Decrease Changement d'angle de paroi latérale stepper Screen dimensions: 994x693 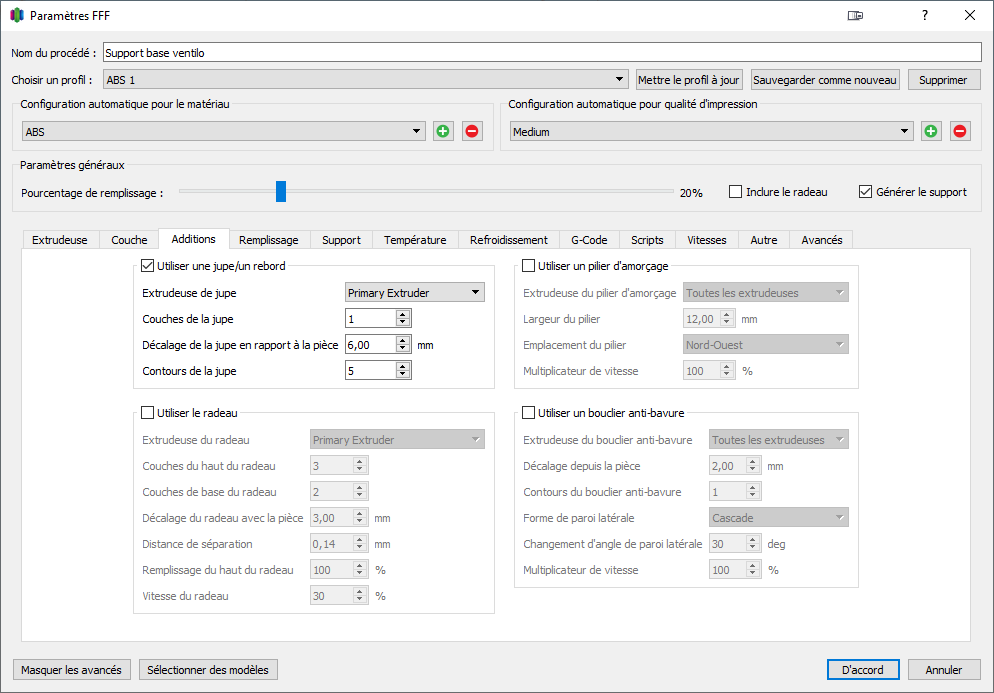752,548
